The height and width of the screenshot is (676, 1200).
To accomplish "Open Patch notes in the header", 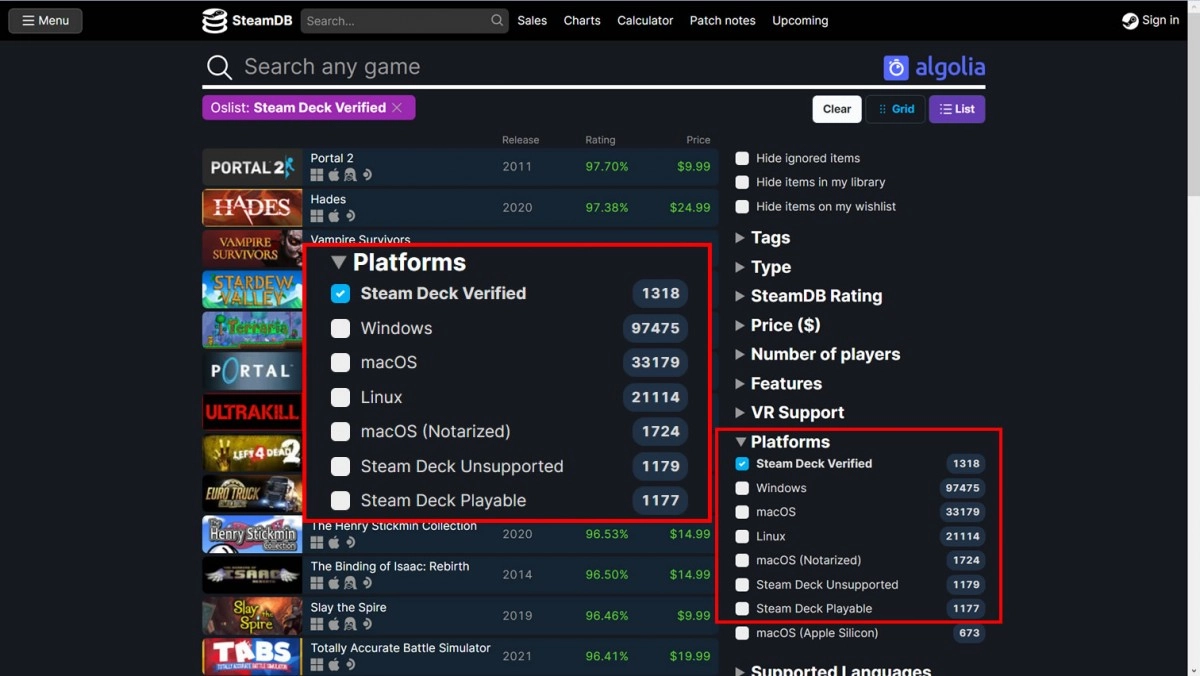I will pyautogui.click(x=723, y=20).
